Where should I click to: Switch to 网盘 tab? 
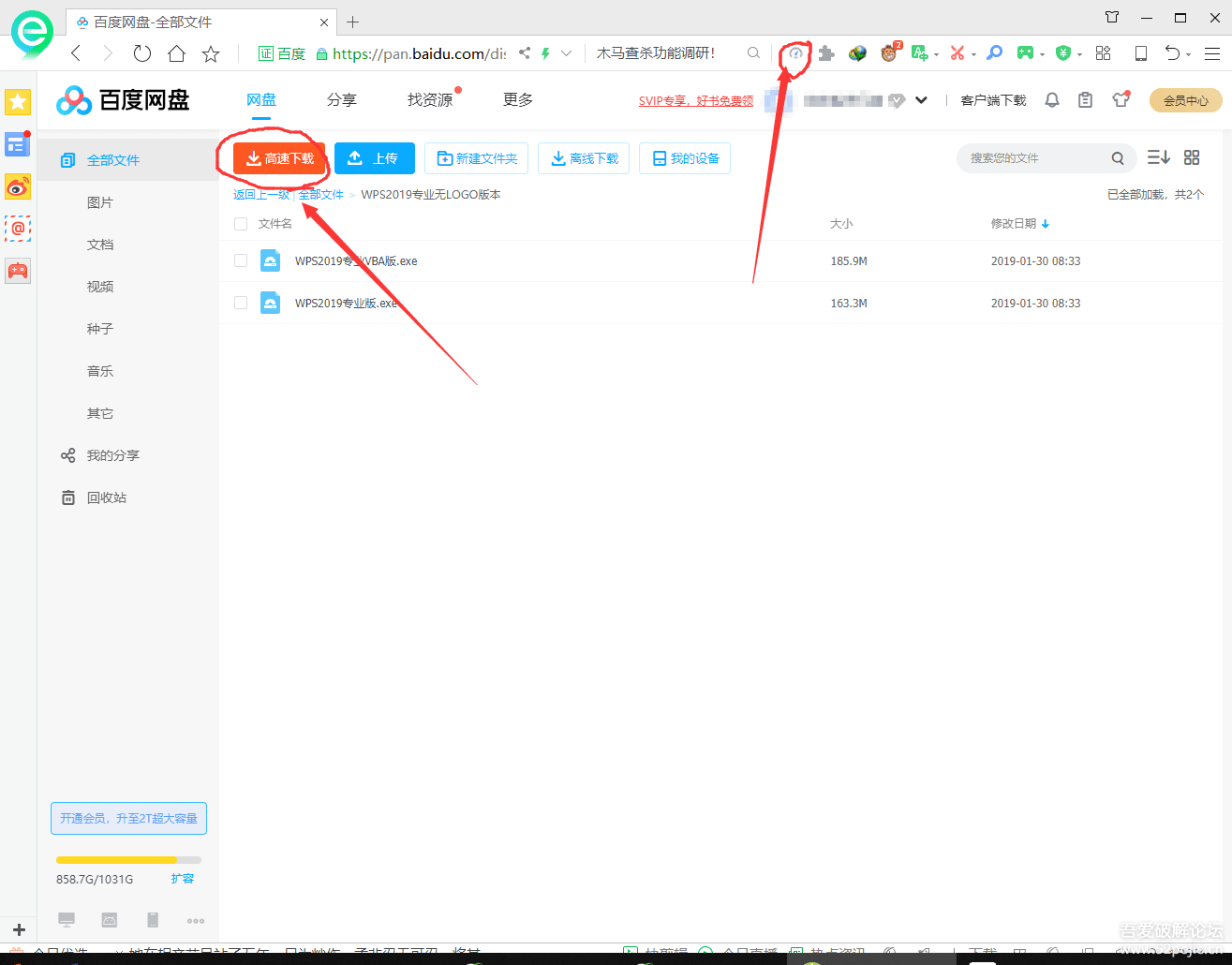(261, 99)
